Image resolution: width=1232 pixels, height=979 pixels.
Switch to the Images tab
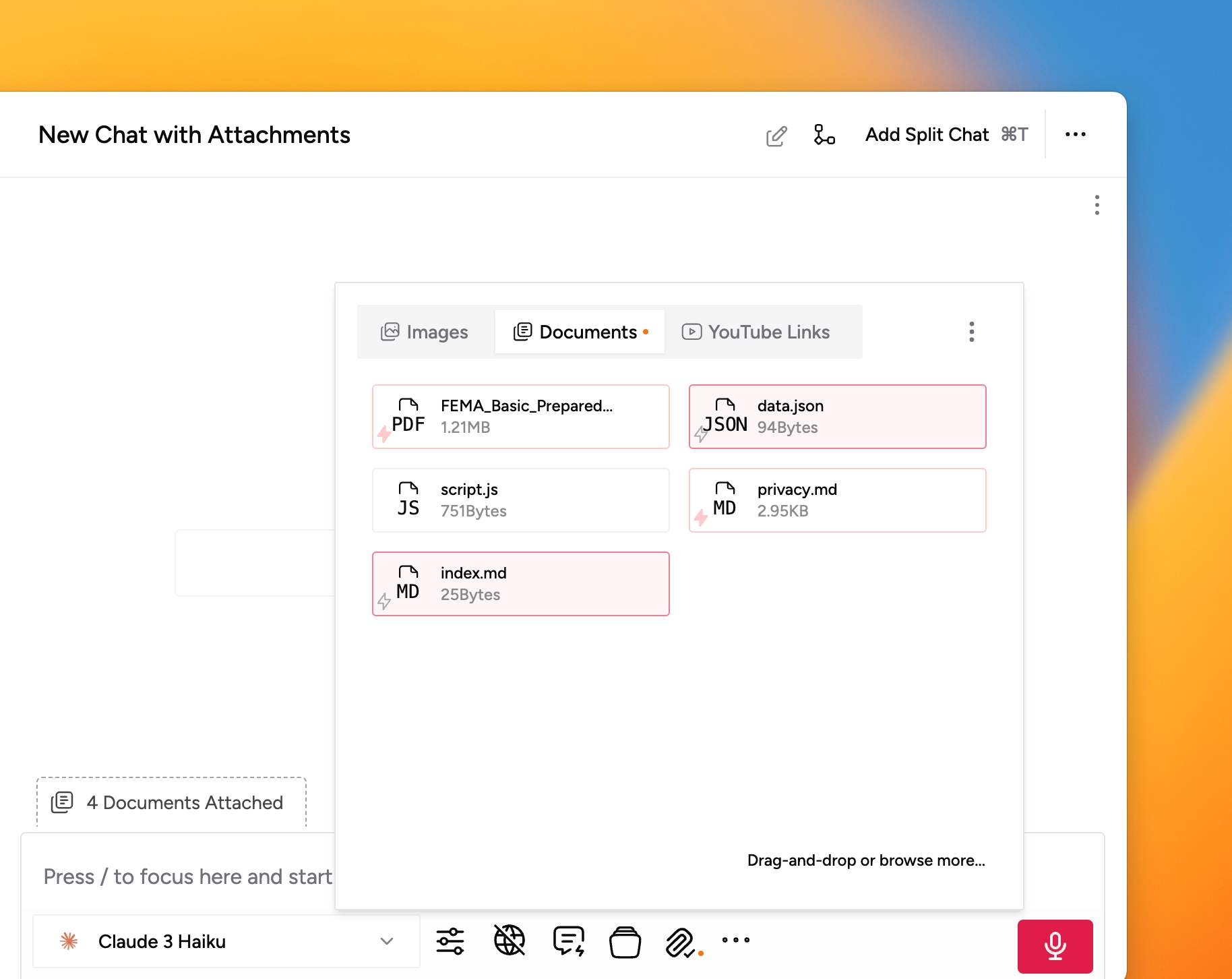pyautogui.click(x=424, y=331)
